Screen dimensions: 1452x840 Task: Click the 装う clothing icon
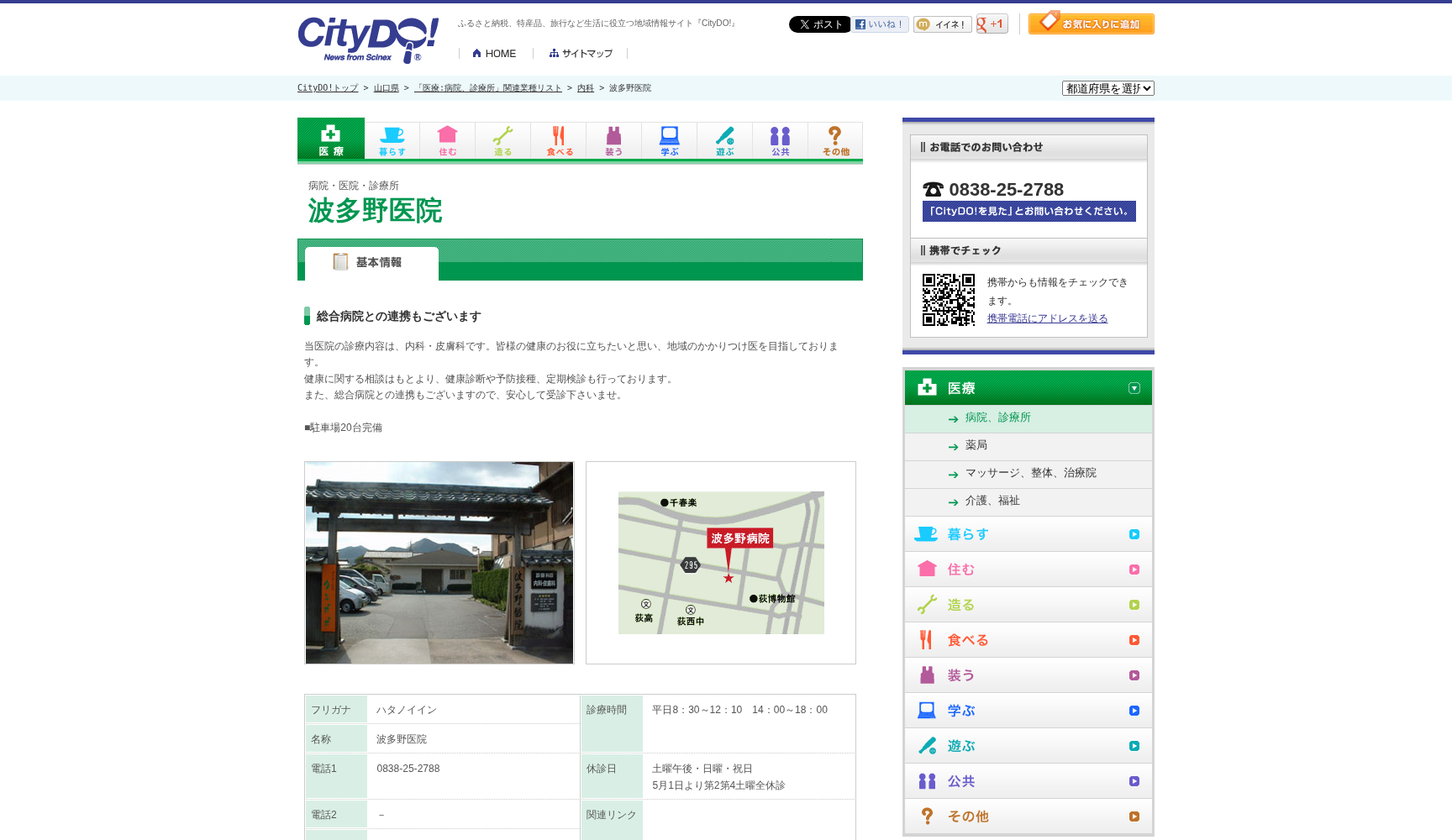[613, 140]
